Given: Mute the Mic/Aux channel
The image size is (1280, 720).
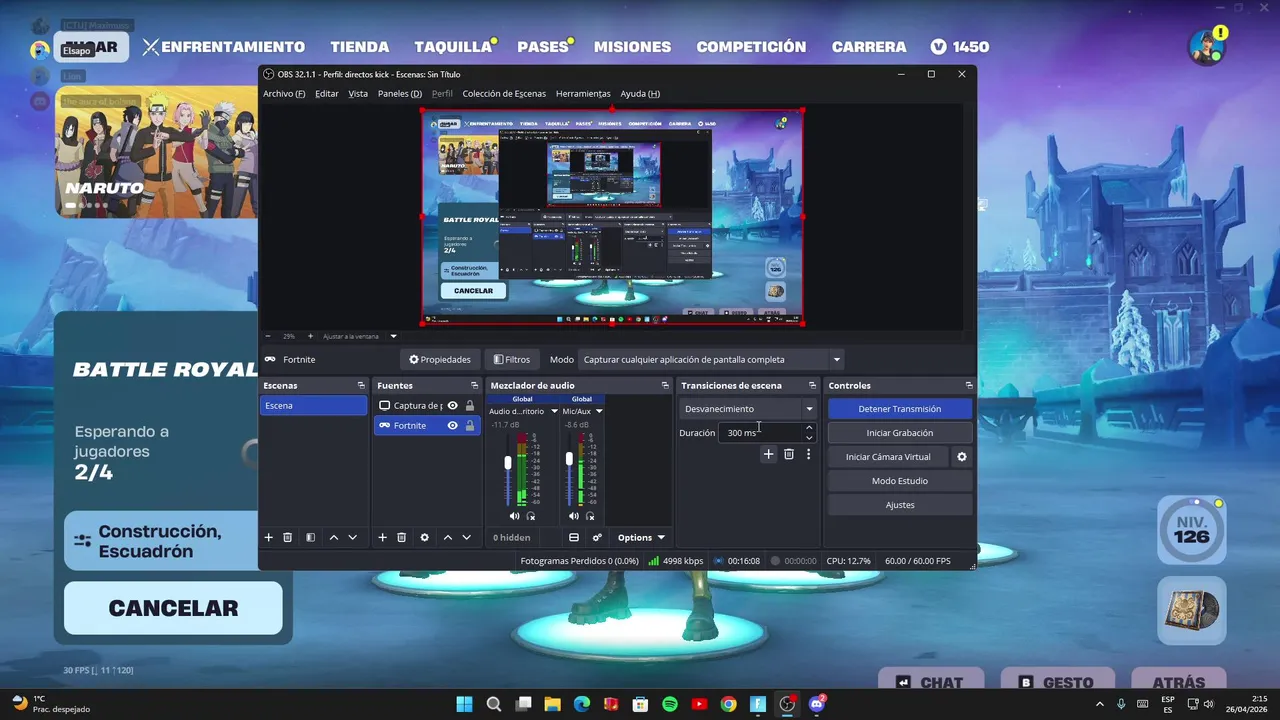Looking at the screenshot, I should [x=573, y=516].
